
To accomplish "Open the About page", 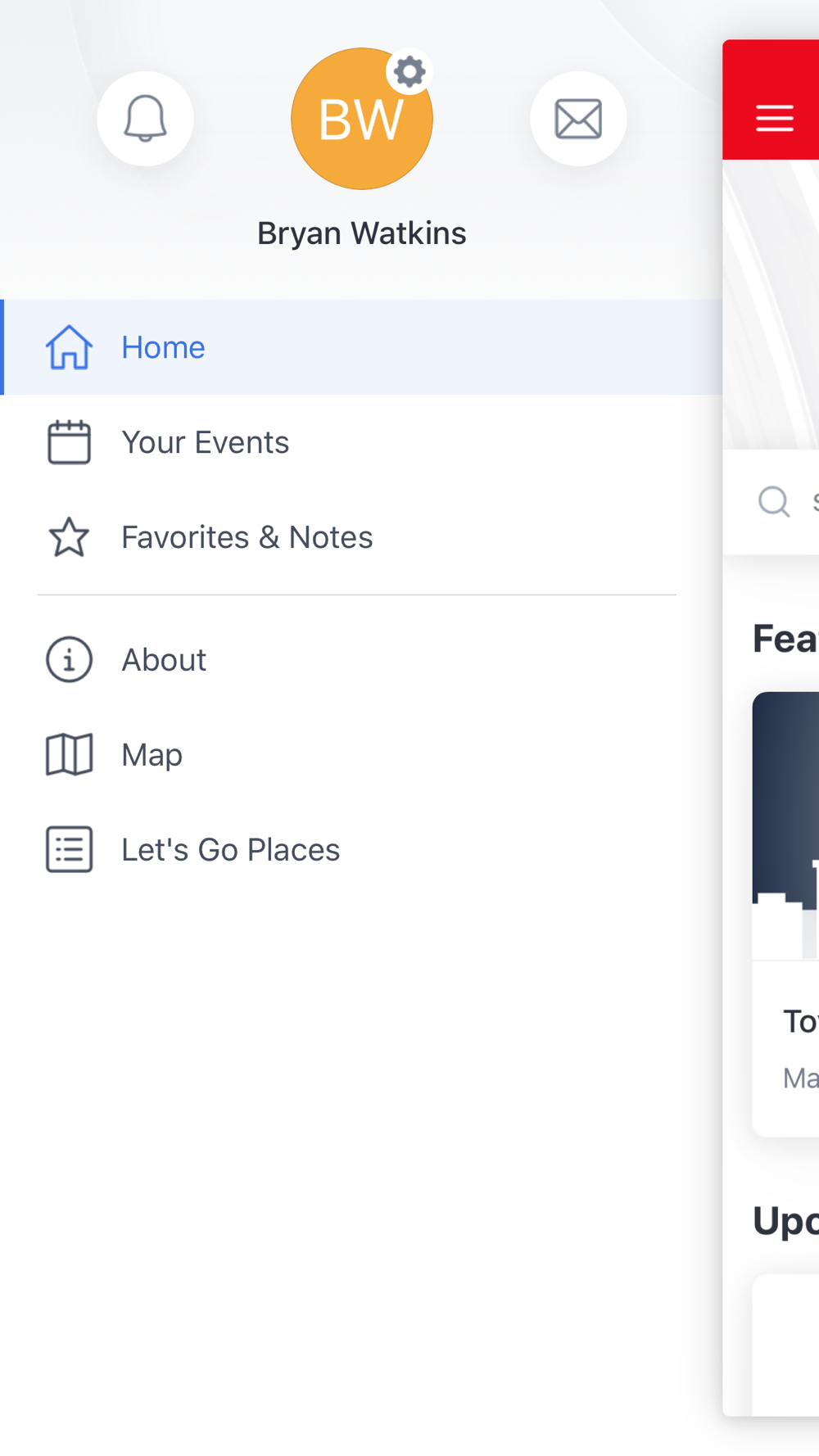I will coord(361,659).
